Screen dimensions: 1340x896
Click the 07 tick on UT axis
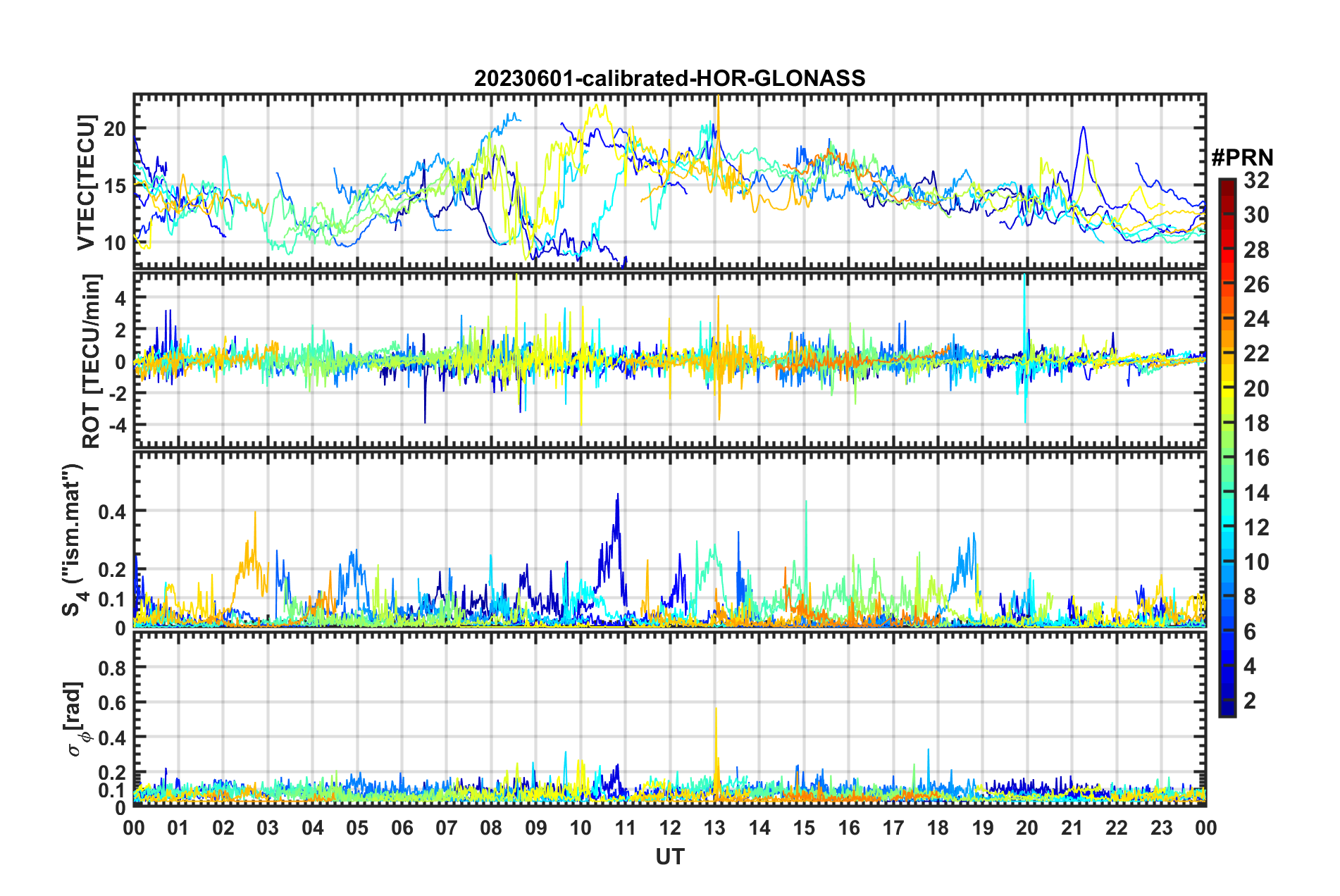tap(447, 827)
